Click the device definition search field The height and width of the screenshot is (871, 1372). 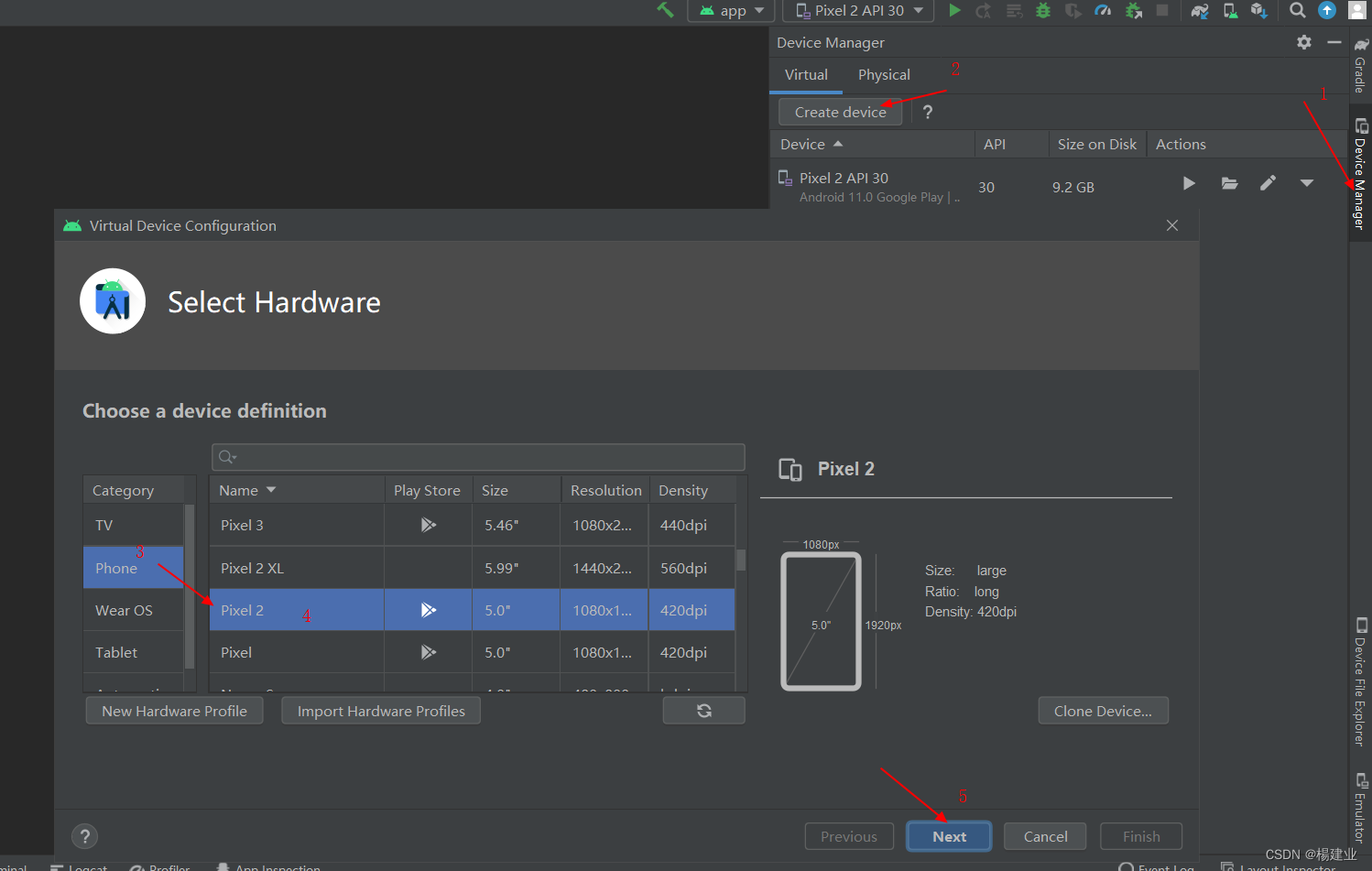click(478, 457)
